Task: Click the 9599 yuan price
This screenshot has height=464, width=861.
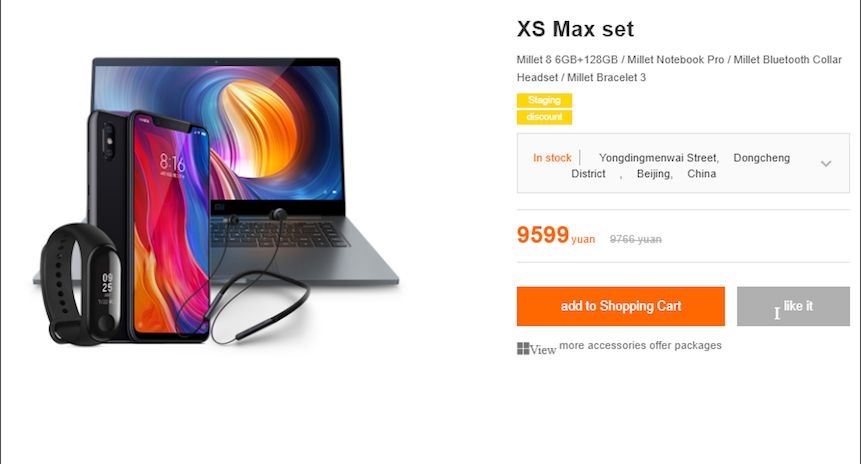Action: [556, 235]
